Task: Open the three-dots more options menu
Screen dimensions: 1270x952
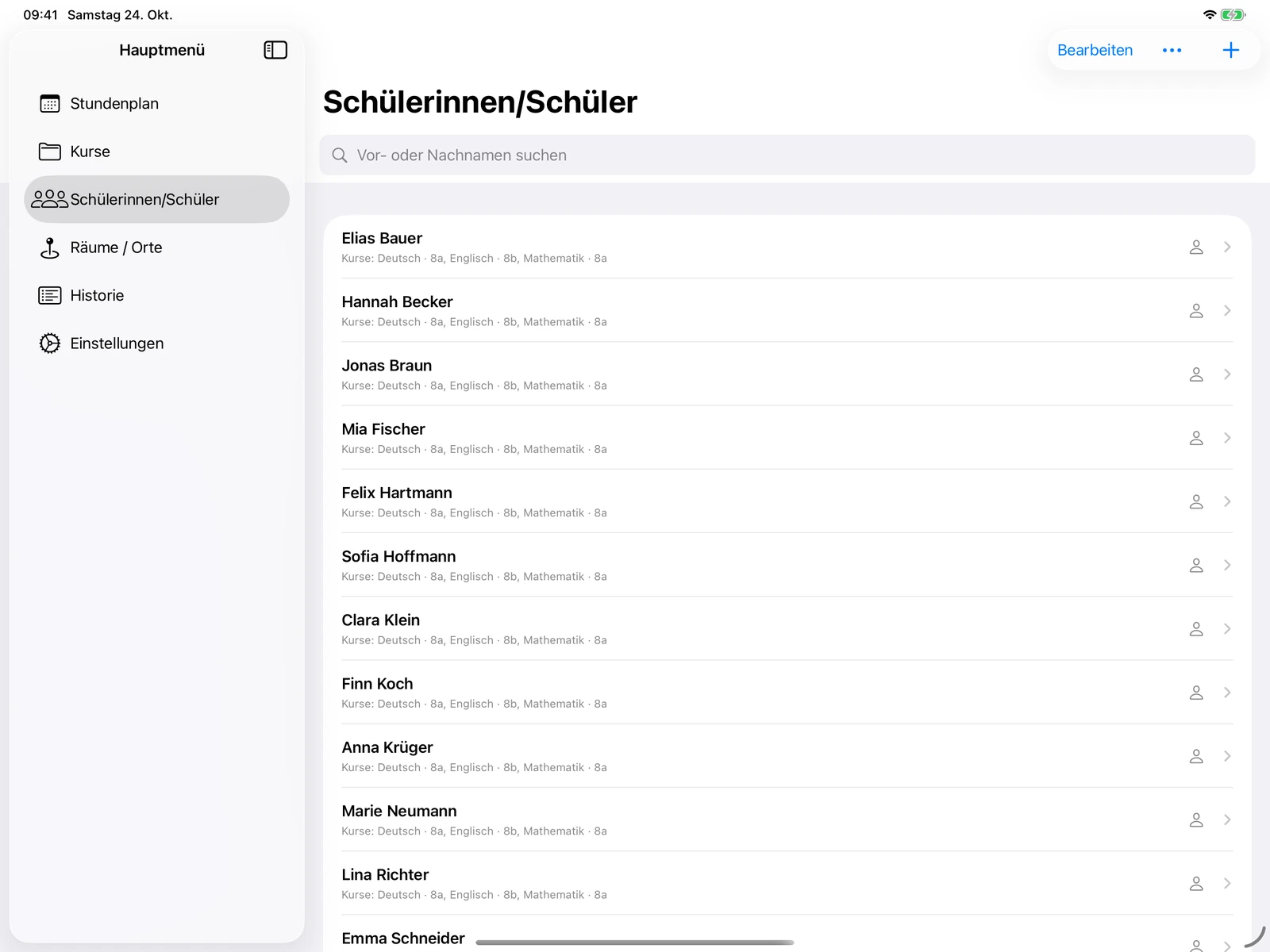Action: pos(1172,50)
